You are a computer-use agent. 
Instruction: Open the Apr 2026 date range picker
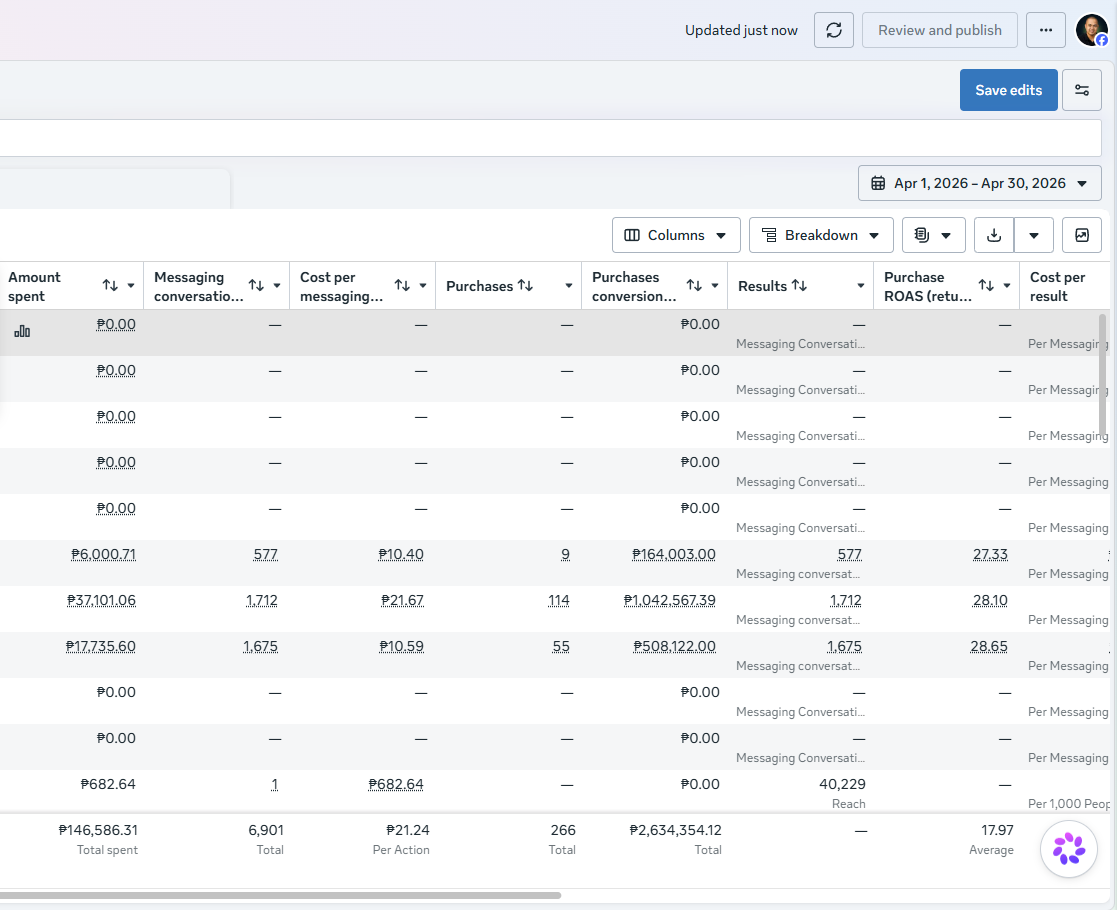[x=980, y=183]
